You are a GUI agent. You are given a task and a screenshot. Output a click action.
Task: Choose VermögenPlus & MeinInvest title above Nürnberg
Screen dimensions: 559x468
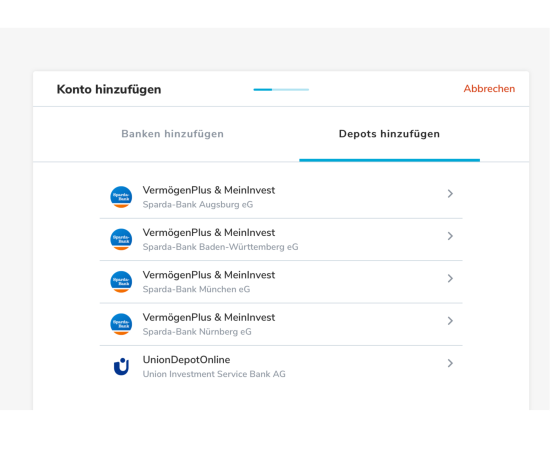[x=209, y=318]
